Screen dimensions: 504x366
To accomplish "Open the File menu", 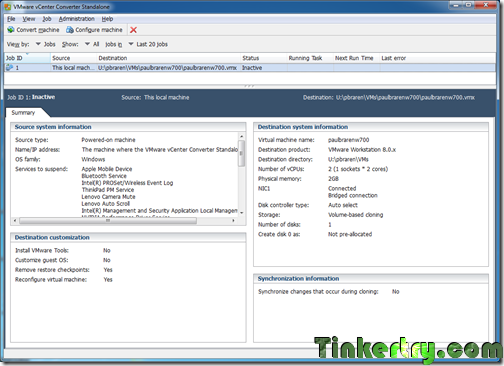I will [x=11, y=19].
